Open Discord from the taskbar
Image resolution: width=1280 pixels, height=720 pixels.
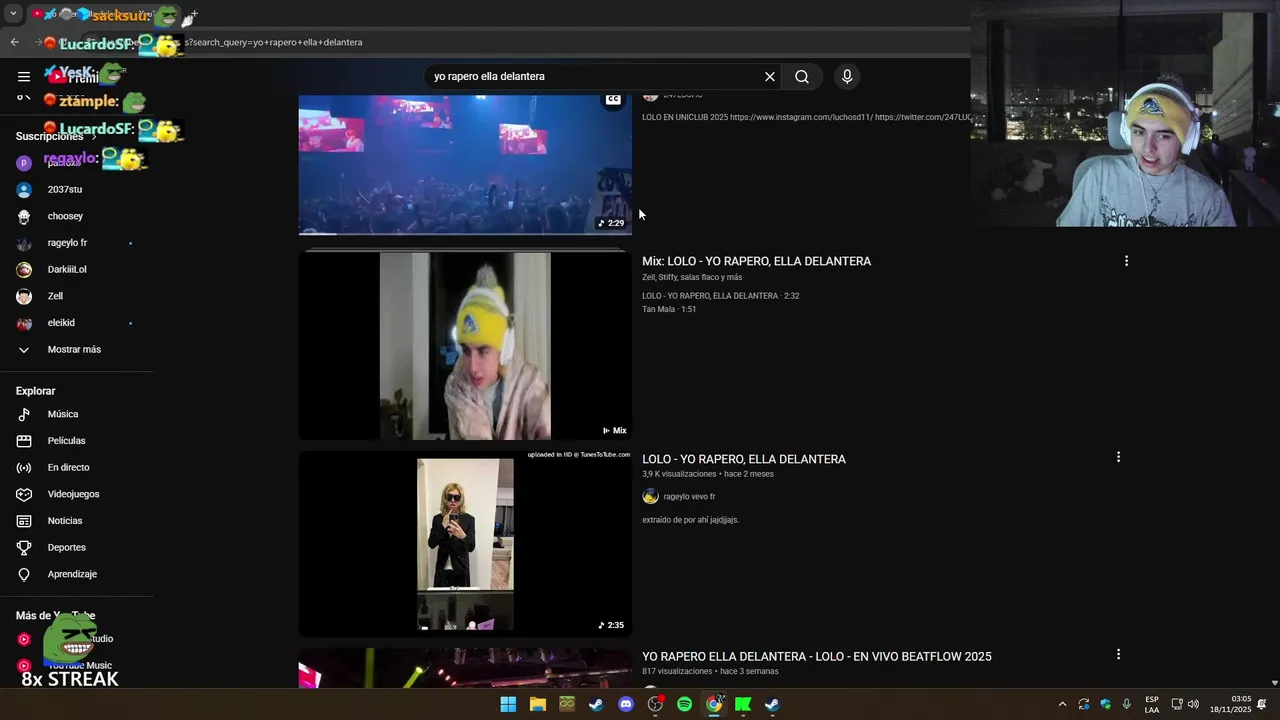pos(626,704)
